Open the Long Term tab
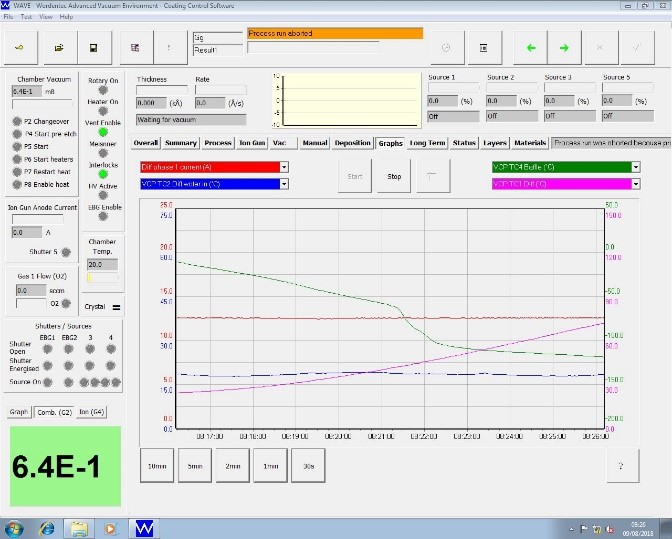The height and width of the screenshot is (539, 672). [x=427, y=143]
